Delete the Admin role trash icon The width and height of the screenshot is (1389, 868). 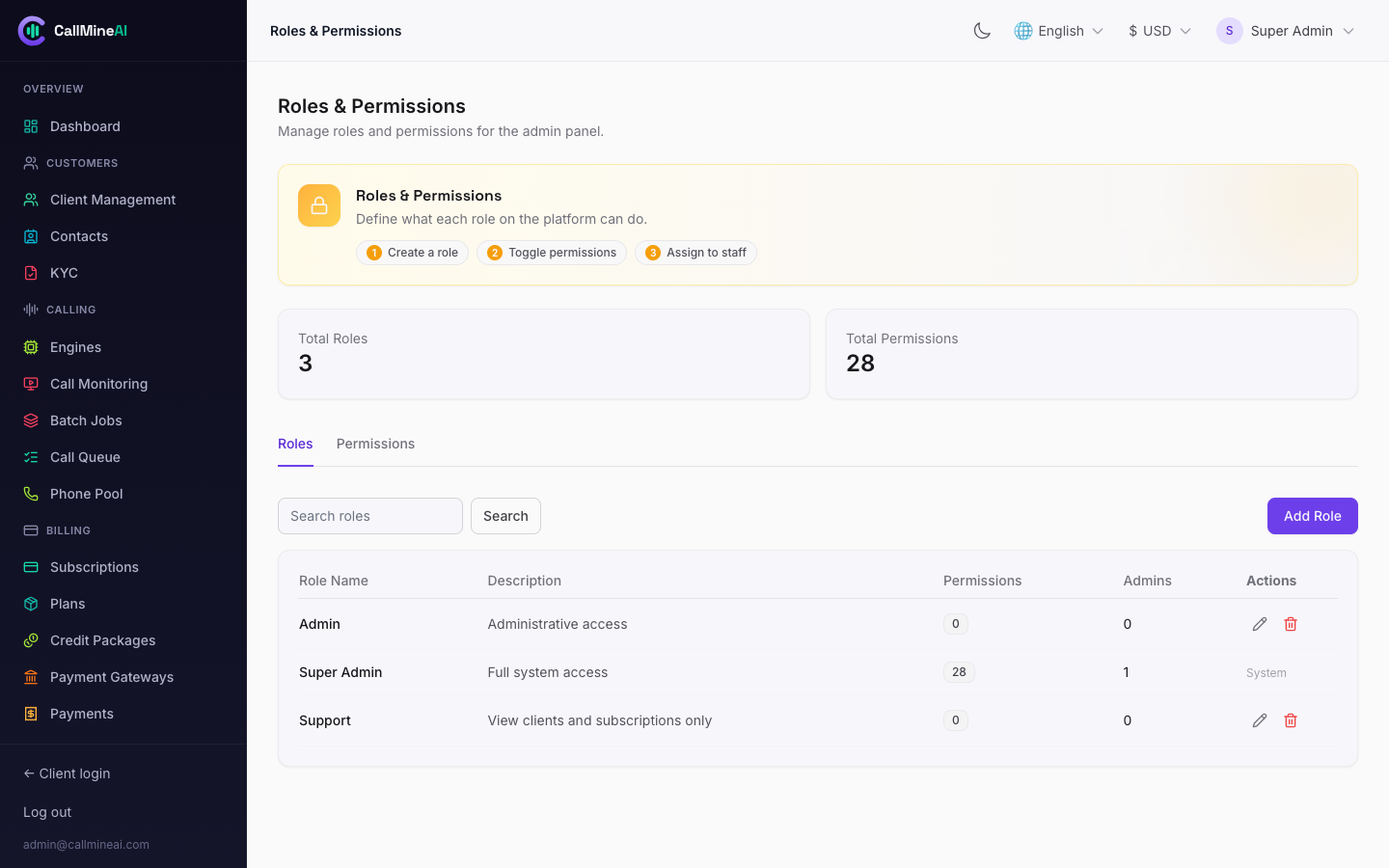point(1291,624)
